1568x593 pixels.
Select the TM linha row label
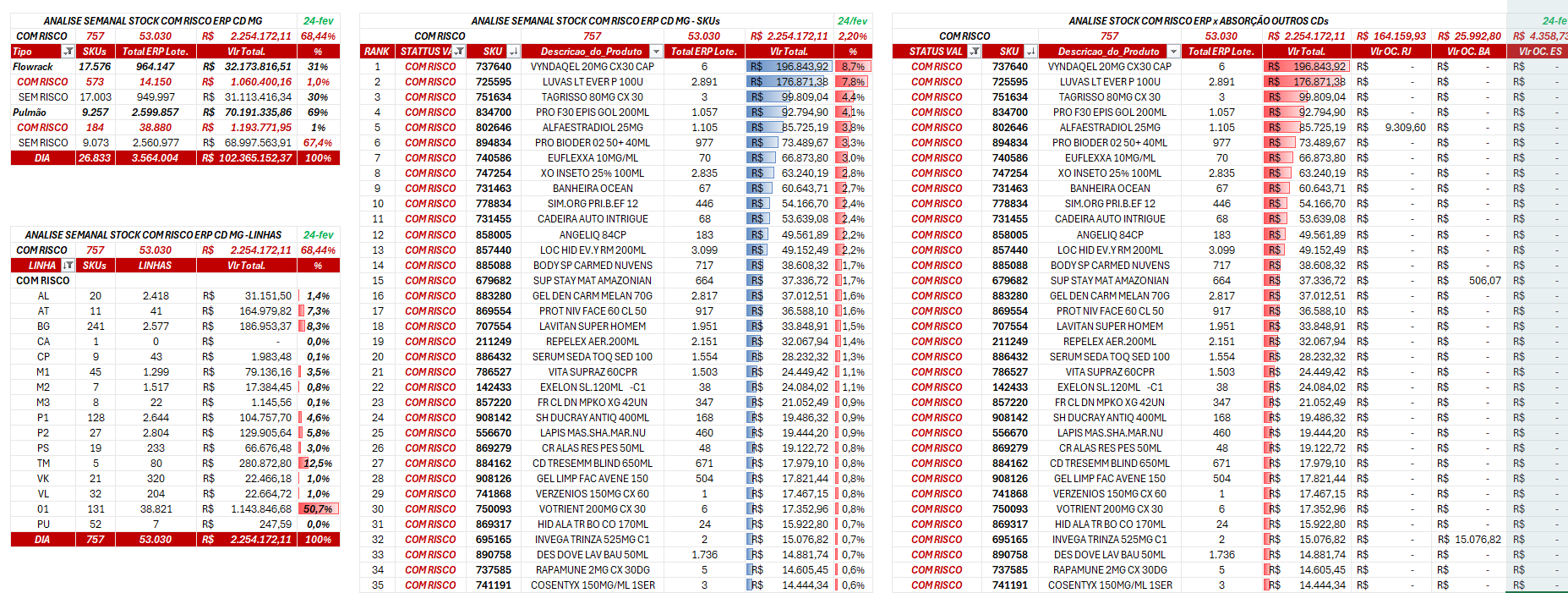tap(43, 464)
